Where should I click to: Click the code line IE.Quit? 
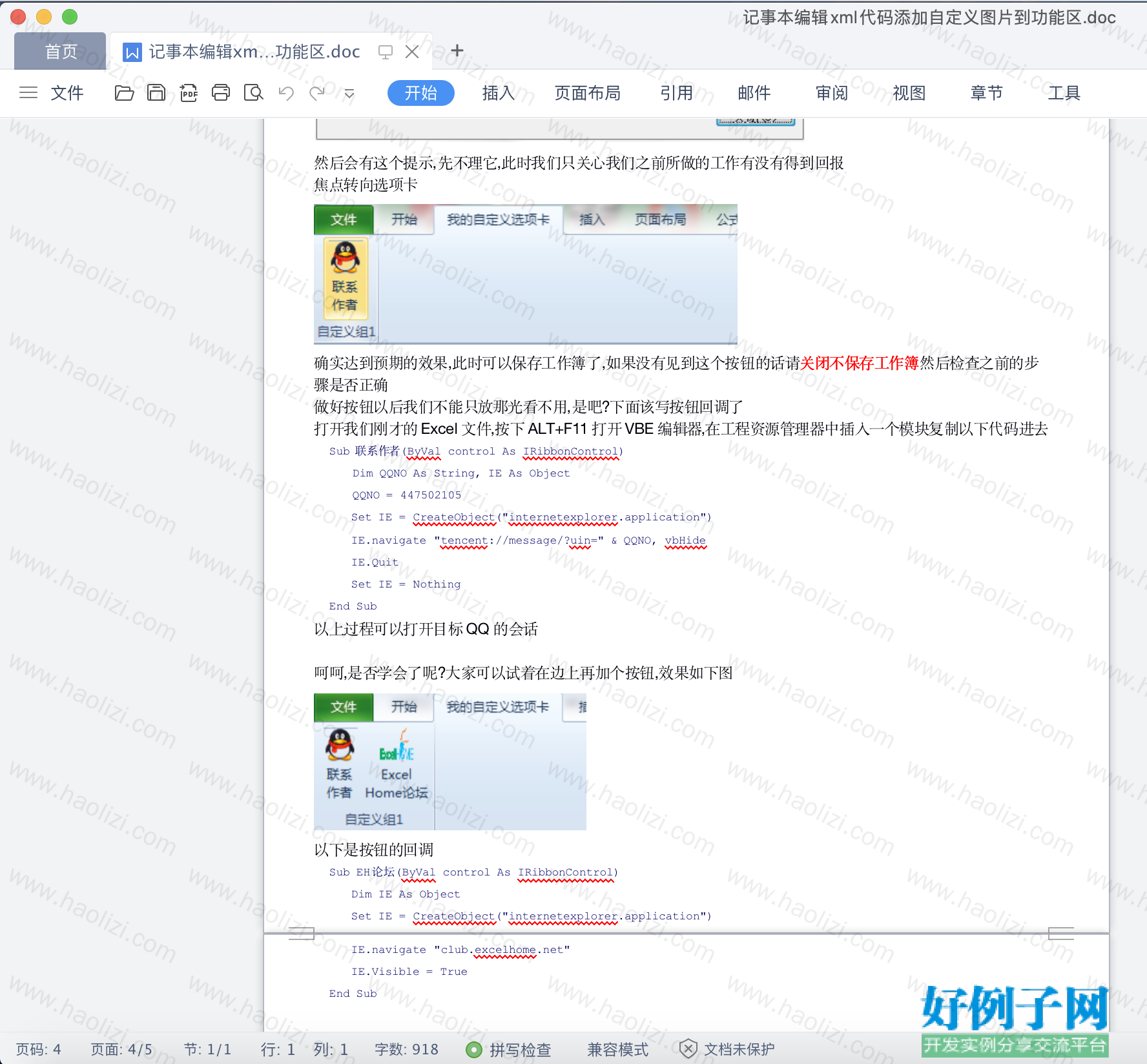pyautogui.click(x=375, y=562)
